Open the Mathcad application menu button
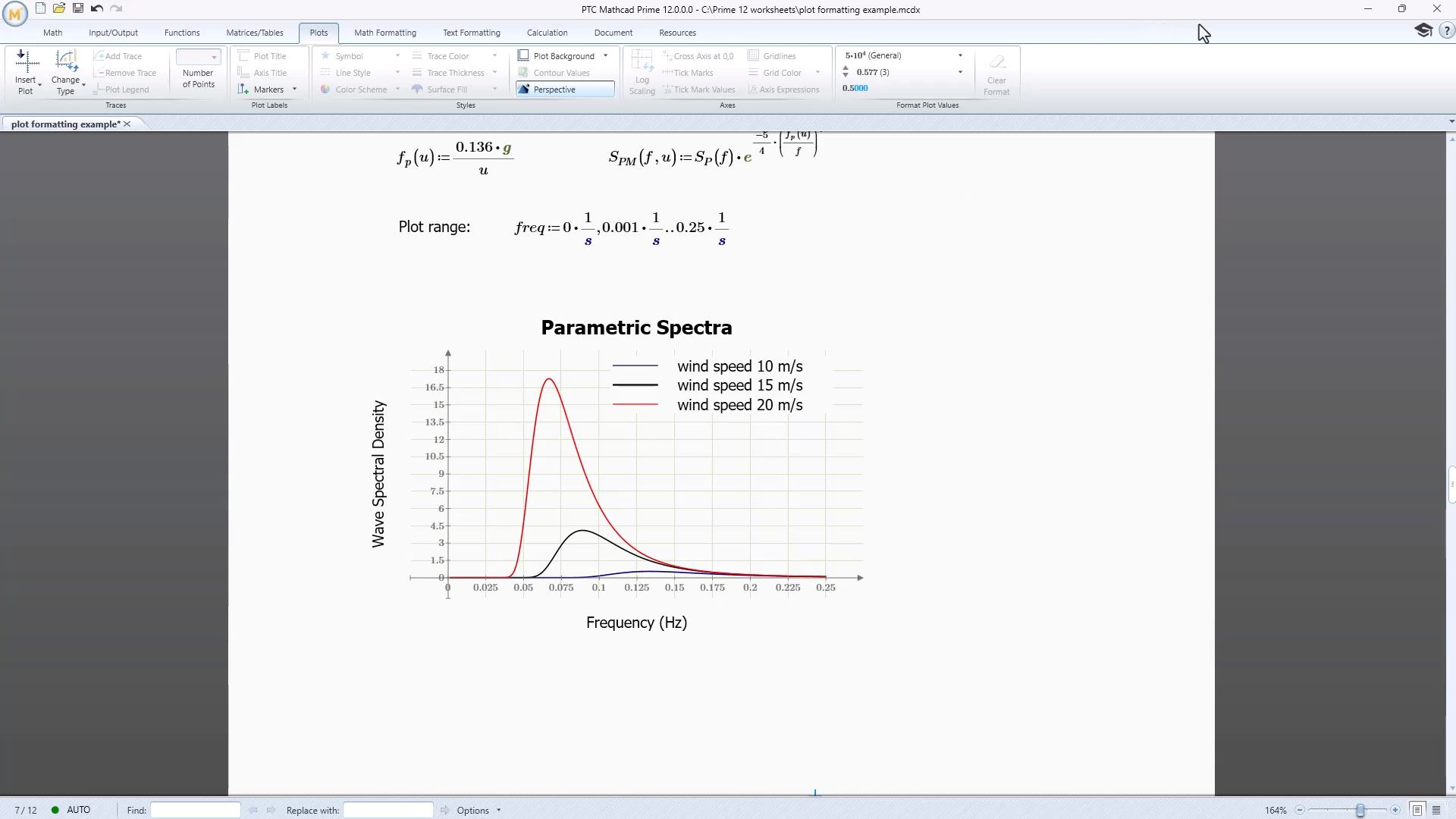This screenshot has width=1456, height=819. tap(14, 13)
